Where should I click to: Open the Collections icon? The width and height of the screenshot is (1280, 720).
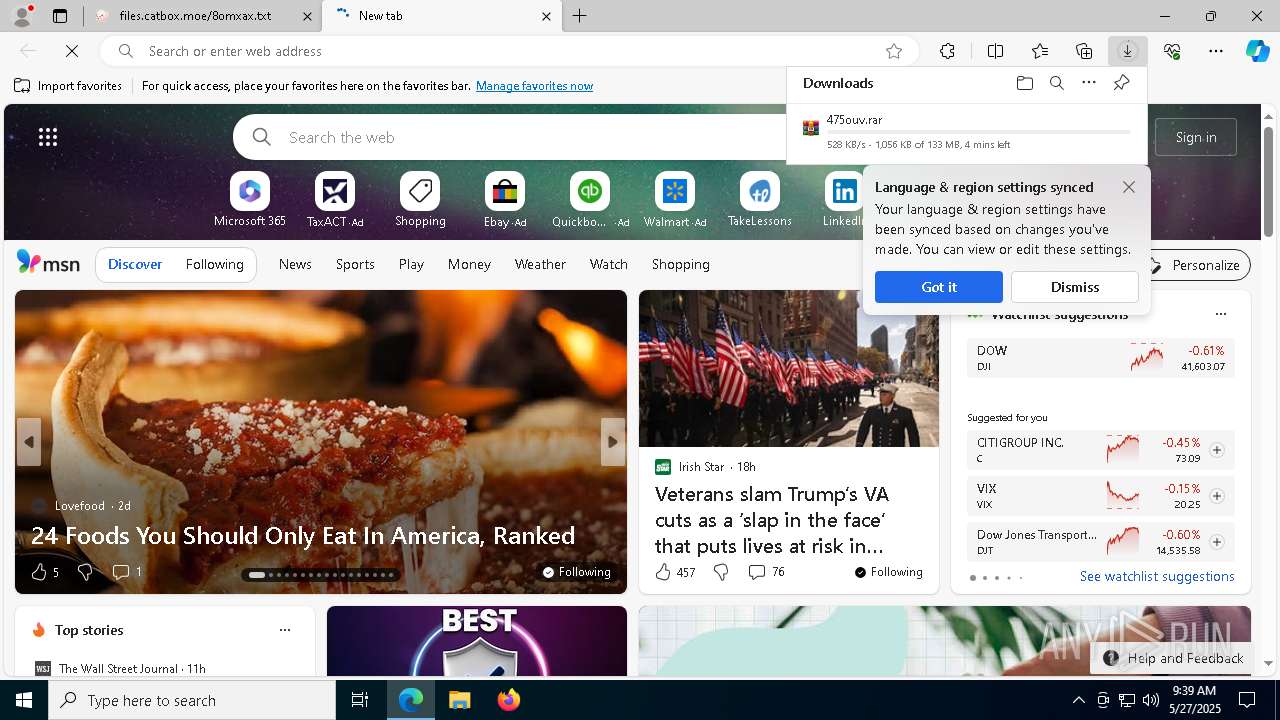pyautogui.click(x=1084, y=51)
